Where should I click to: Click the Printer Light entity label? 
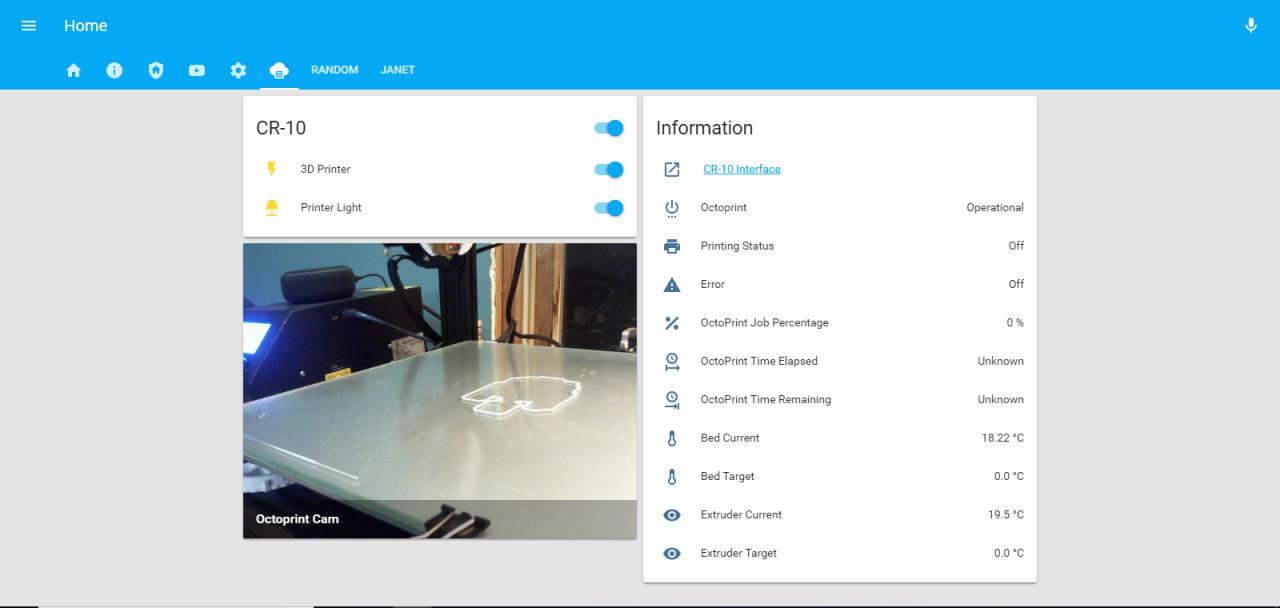[x=331, y=208]
